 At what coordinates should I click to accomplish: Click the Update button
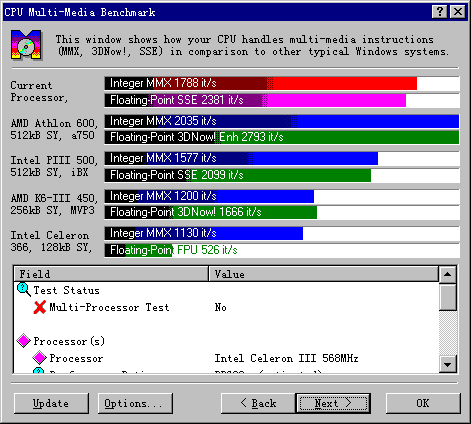[x=51, y=403]
